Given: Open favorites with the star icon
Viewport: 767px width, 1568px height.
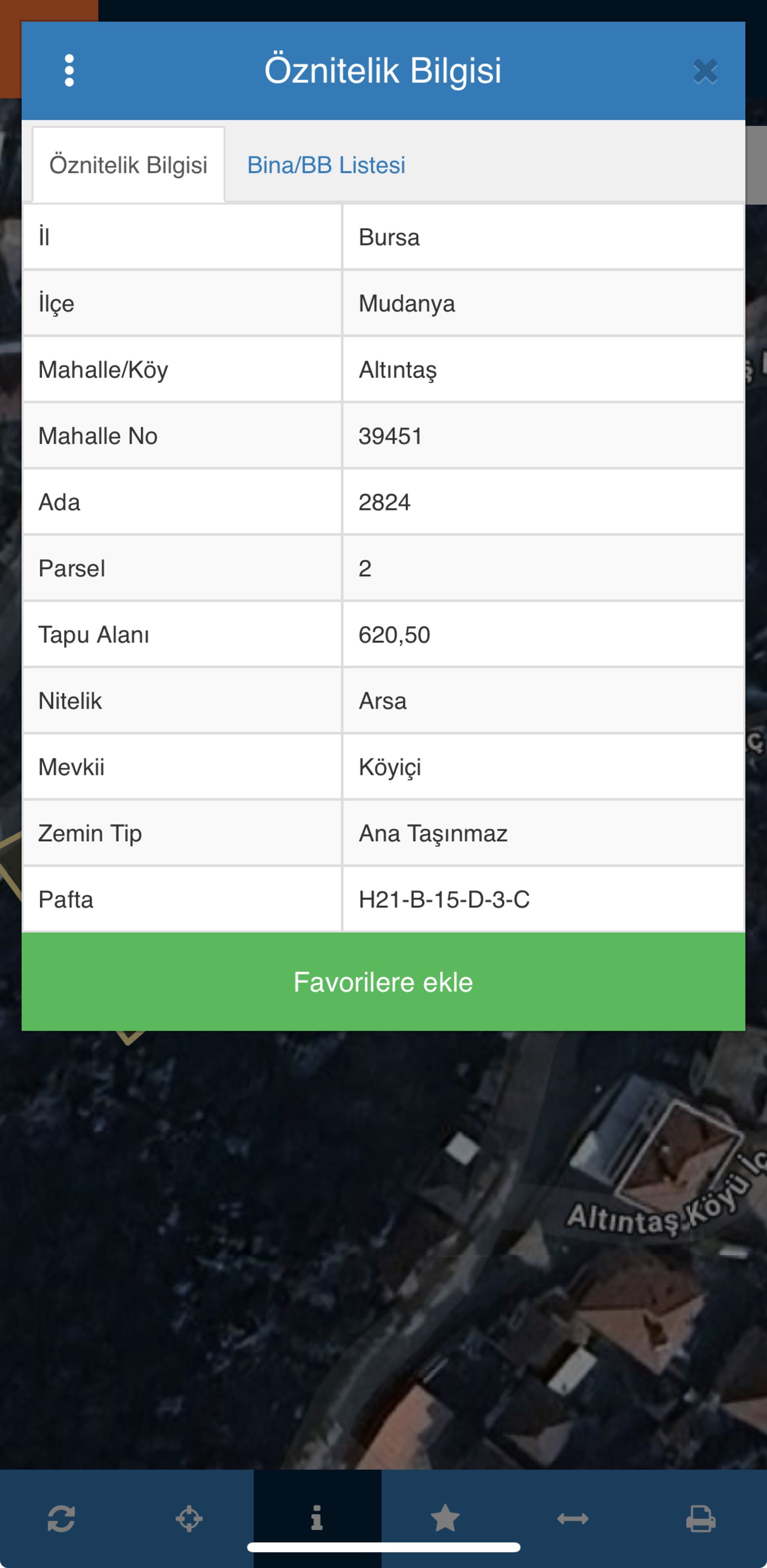Looking at the screenshot, I should [445, 1518].
